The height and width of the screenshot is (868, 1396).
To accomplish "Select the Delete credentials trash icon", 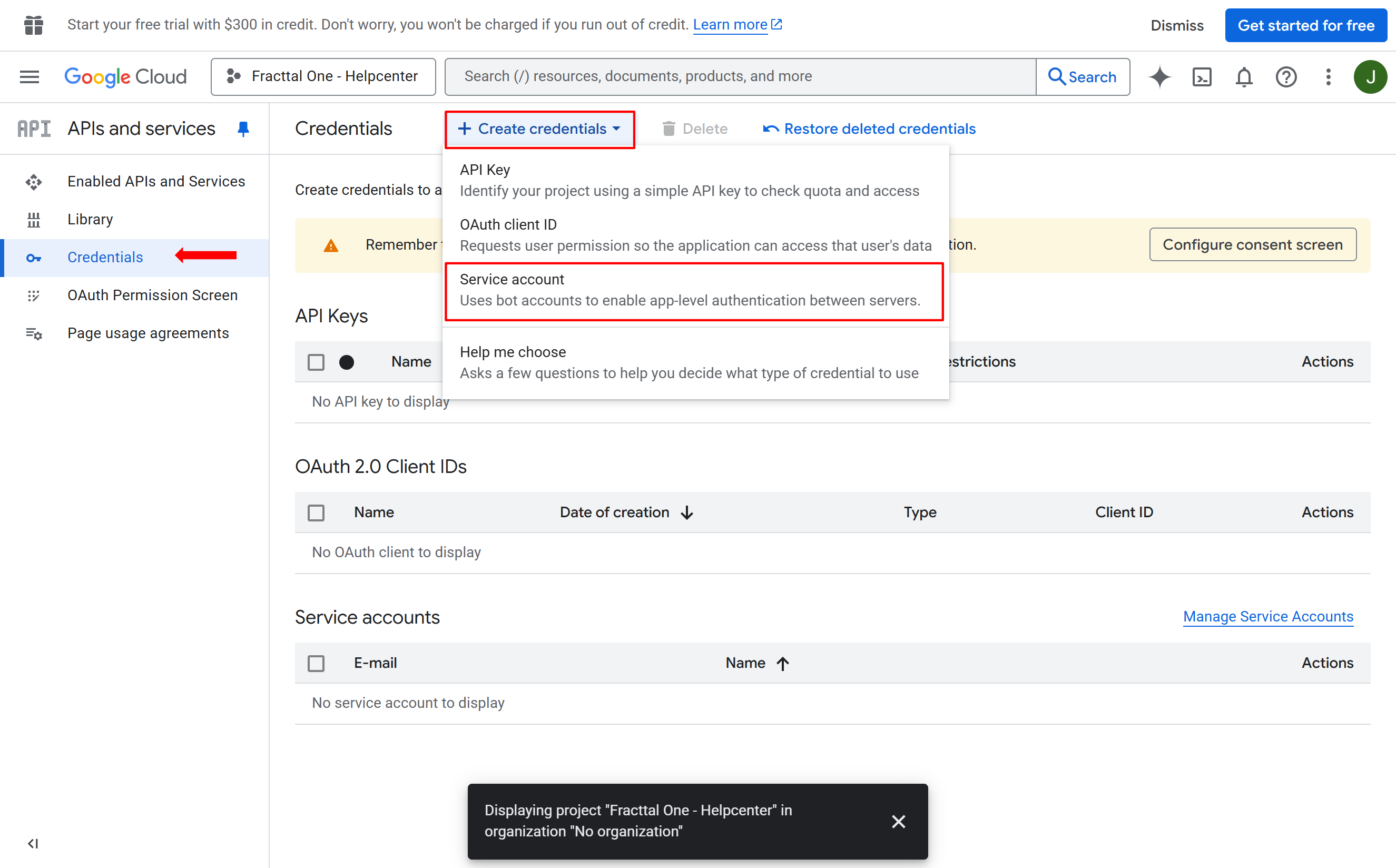I will point(668,128).
